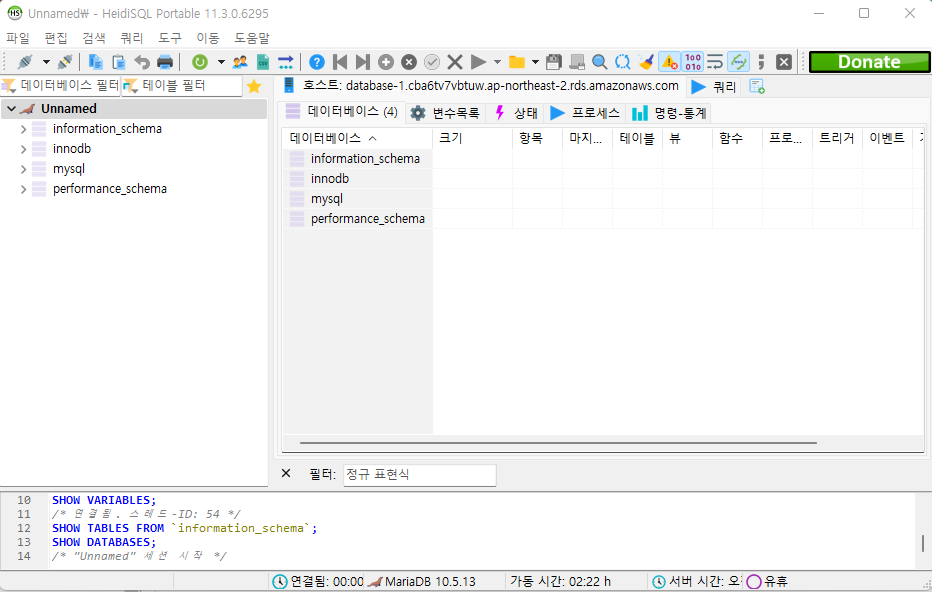This screenshot has width=932, height=592.
Task: Open the 파일 menu
Action: click(x=18, y=38)
